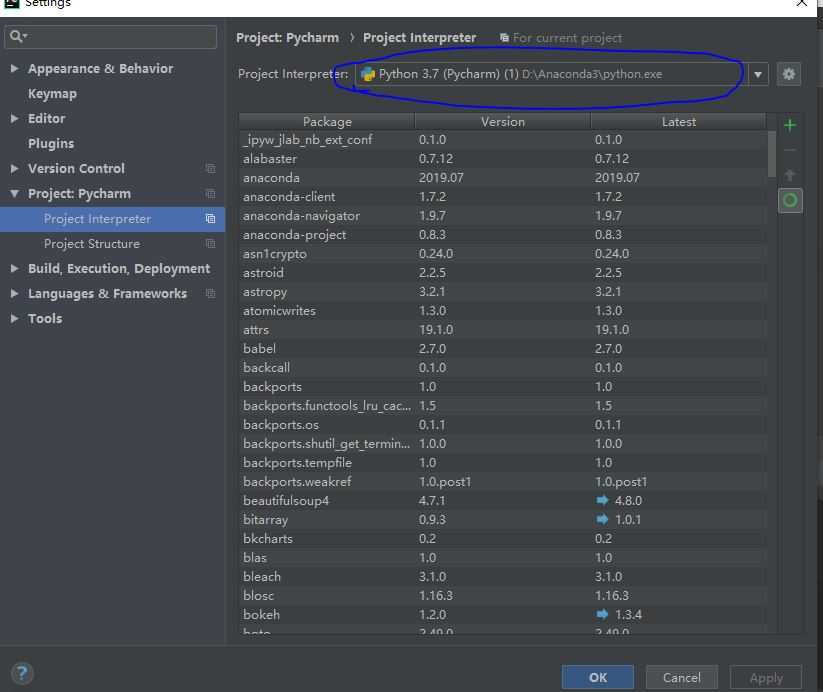Click the copy icon beside Project Interpreter row

tap(210, 219)
